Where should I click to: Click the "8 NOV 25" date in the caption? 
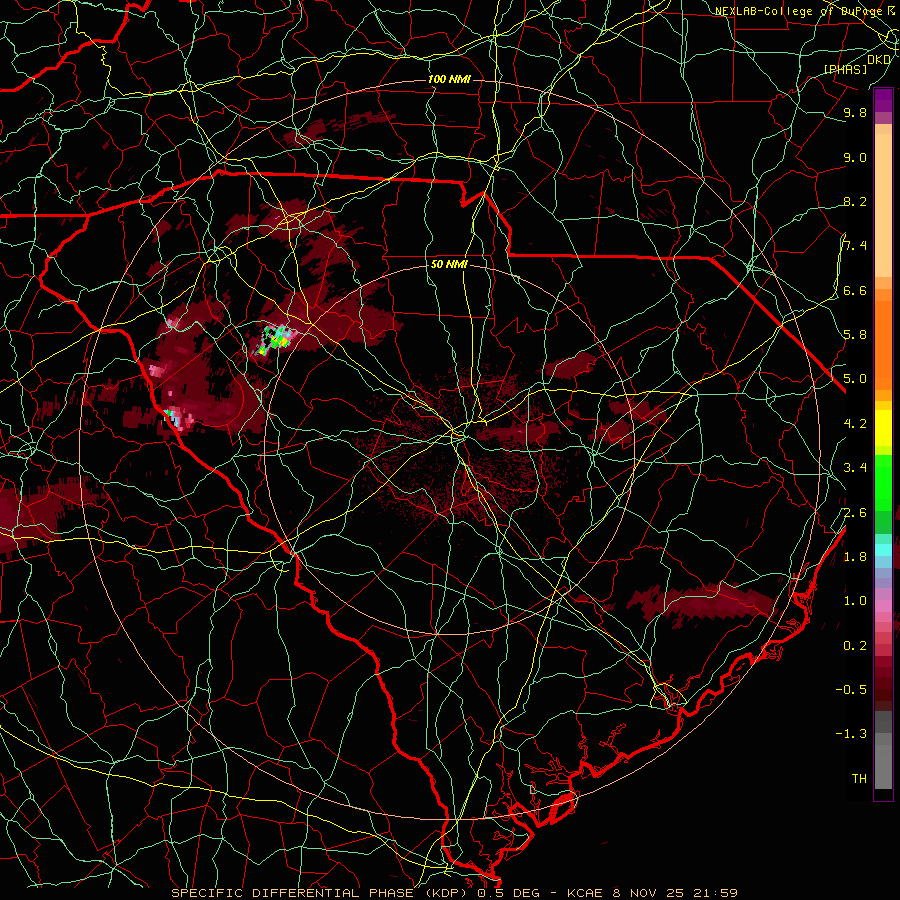[x=650, y=893]
